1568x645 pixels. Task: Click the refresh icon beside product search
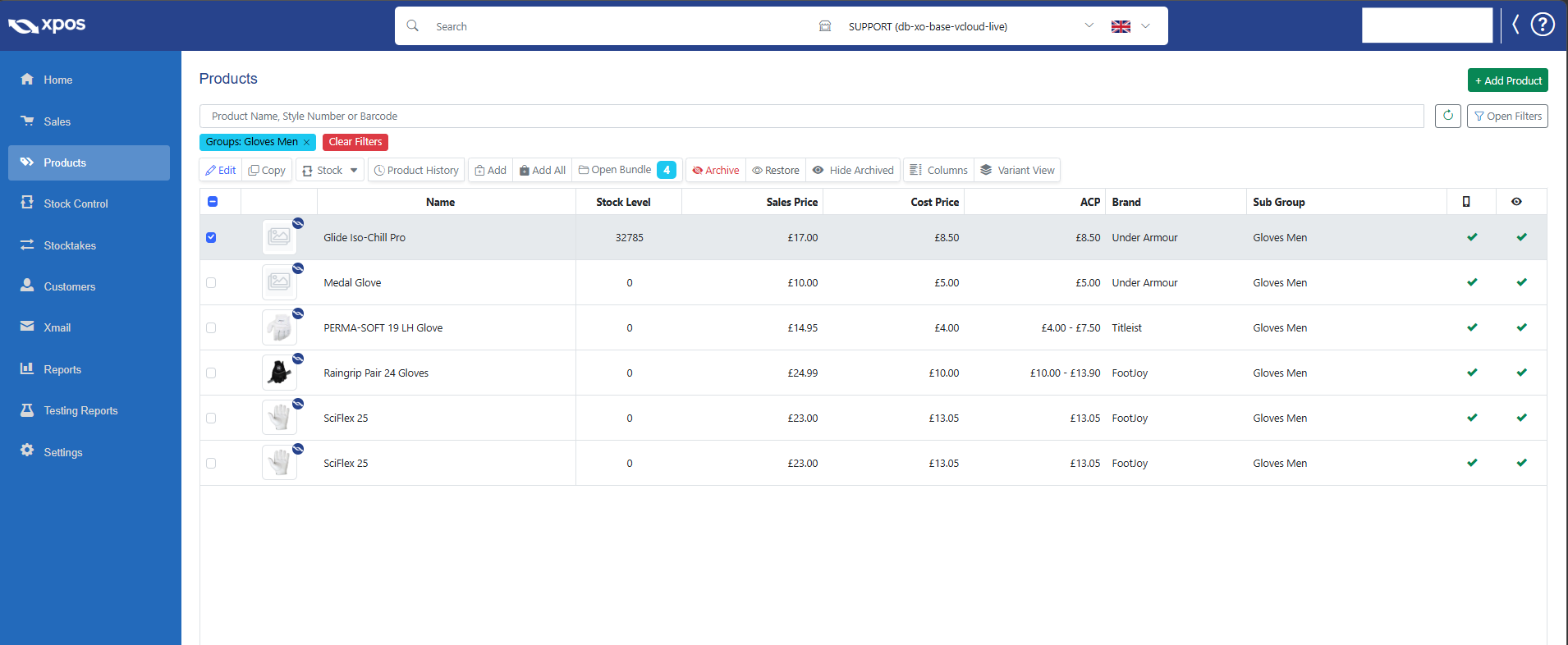1447,116
